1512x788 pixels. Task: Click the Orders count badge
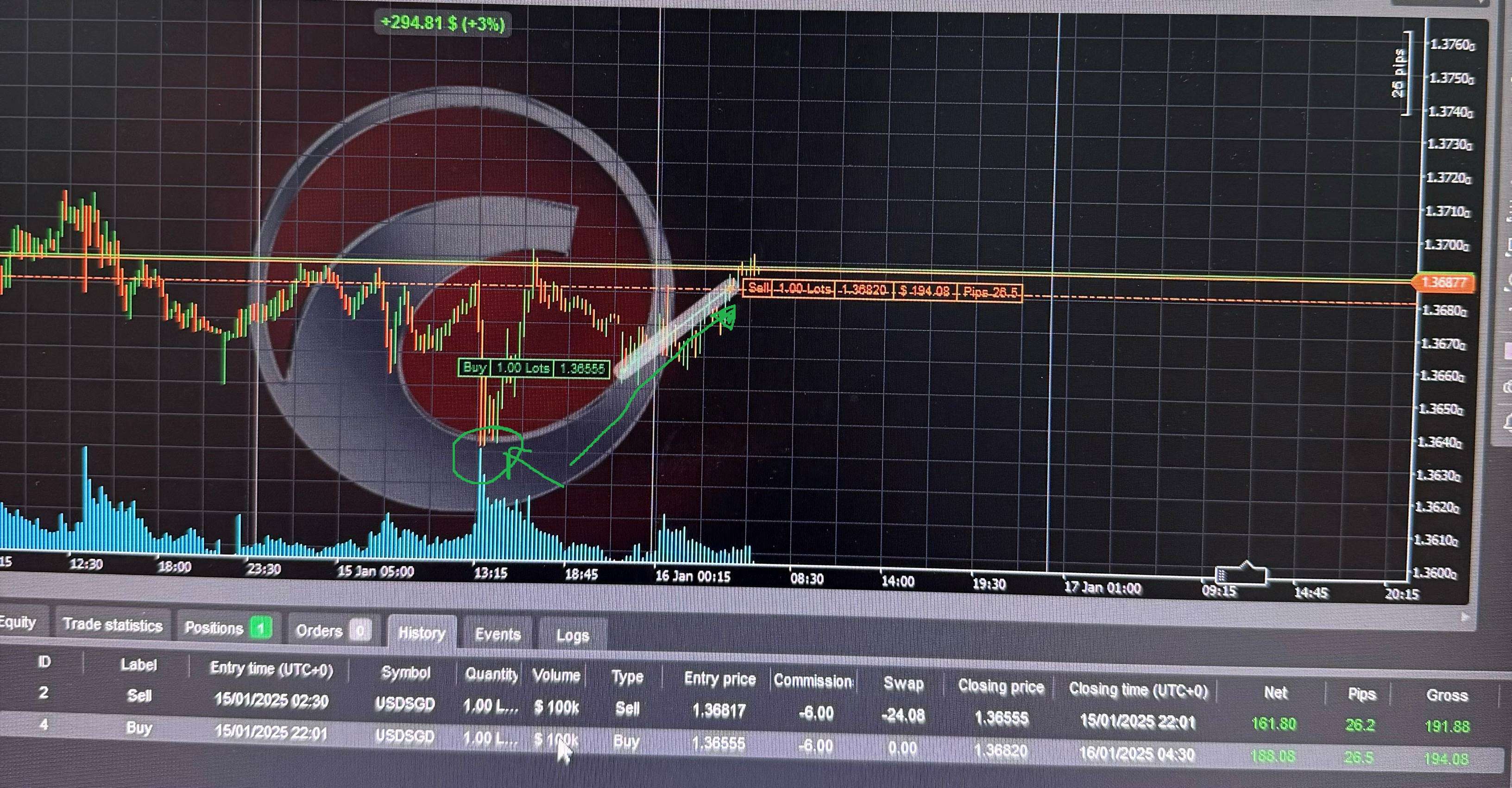click(x=360, y=632)
